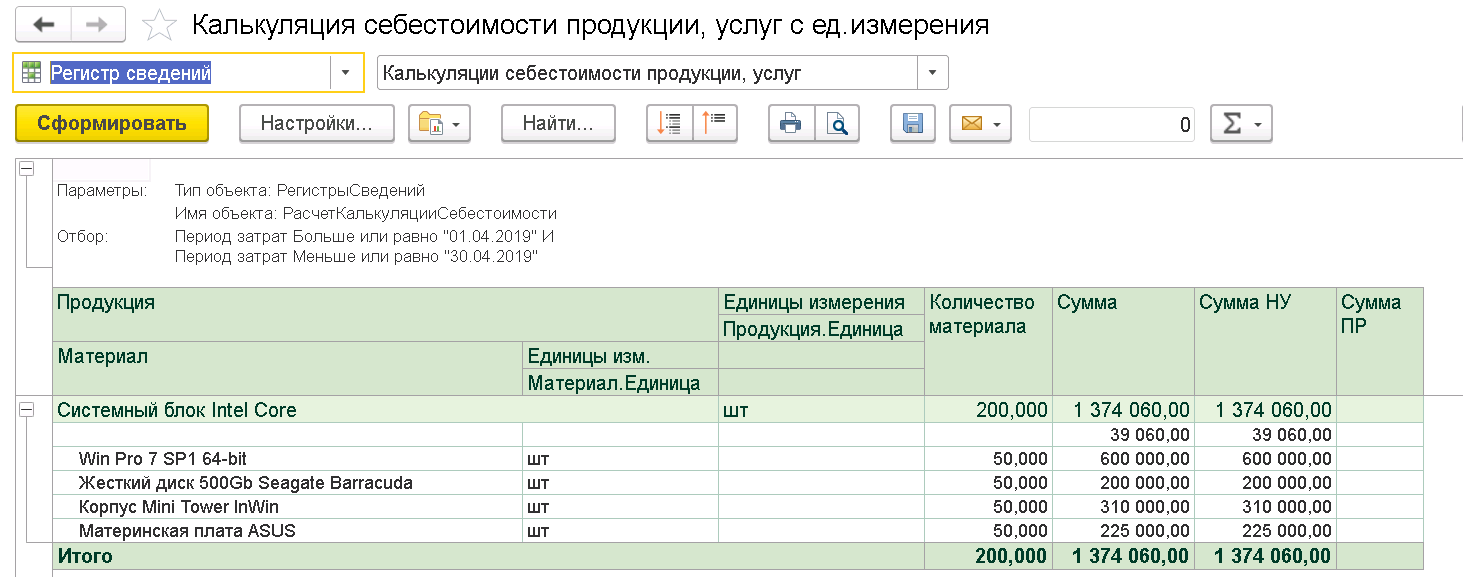Expand the Регистр сведений type dropdown

click(346, 72)
